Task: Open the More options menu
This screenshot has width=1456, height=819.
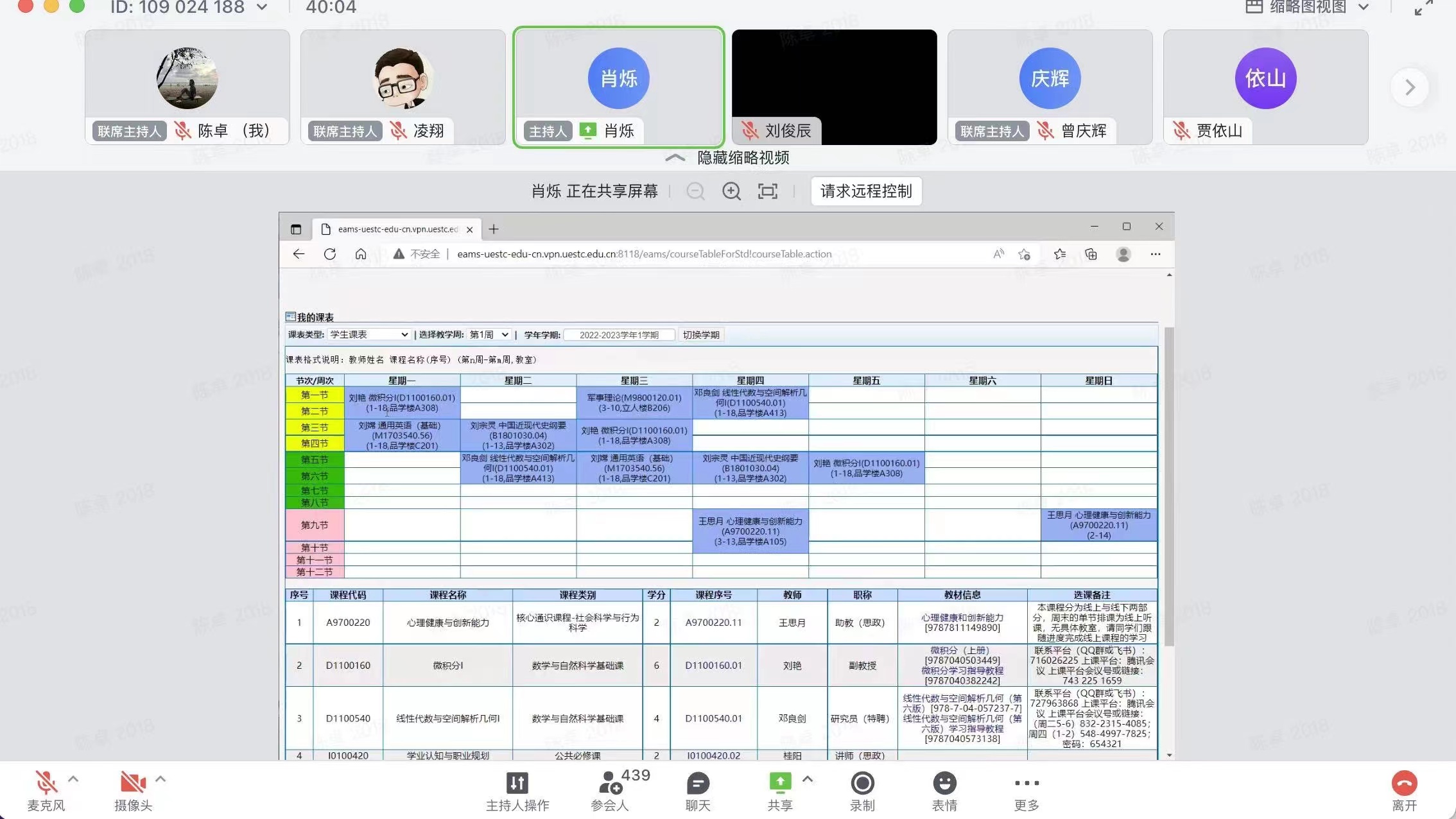Action: (x=1027, y=784)
